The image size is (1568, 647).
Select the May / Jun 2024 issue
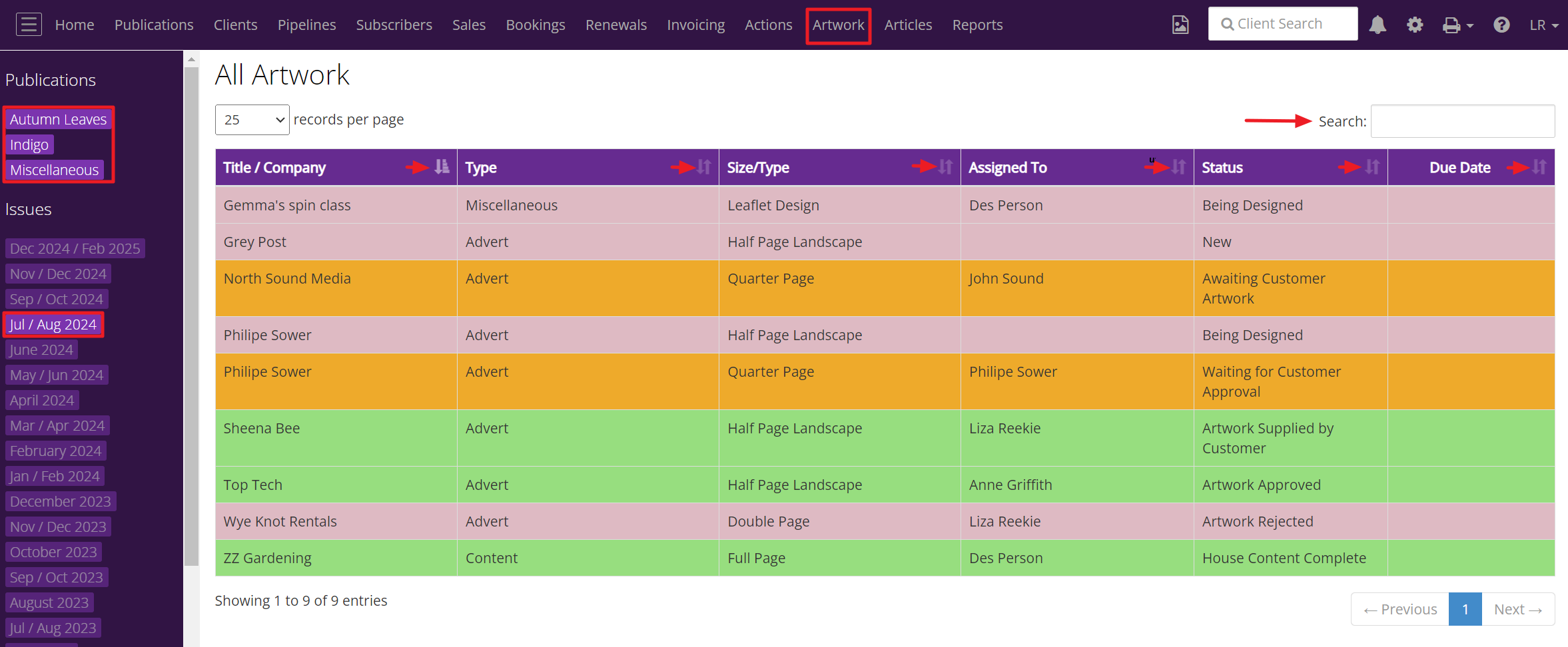pyautogui.click(x=57, y=375)
